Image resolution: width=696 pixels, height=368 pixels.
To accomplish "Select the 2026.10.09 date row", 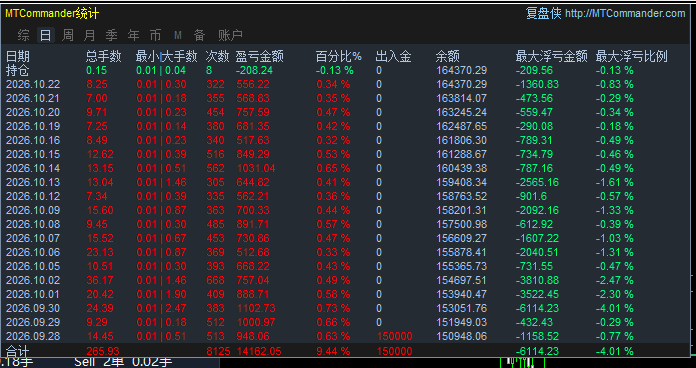I will [32, 210].
